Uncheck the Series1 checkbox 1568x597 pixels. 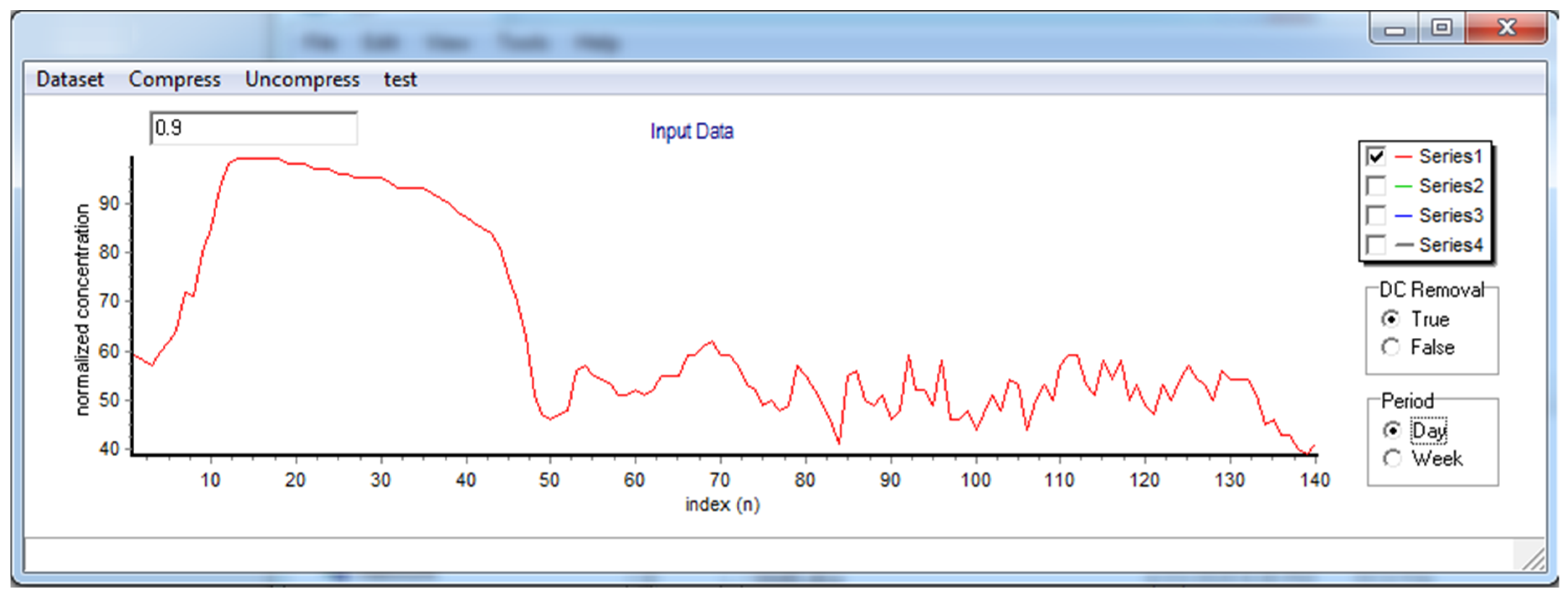click(x=1376, y=156)
